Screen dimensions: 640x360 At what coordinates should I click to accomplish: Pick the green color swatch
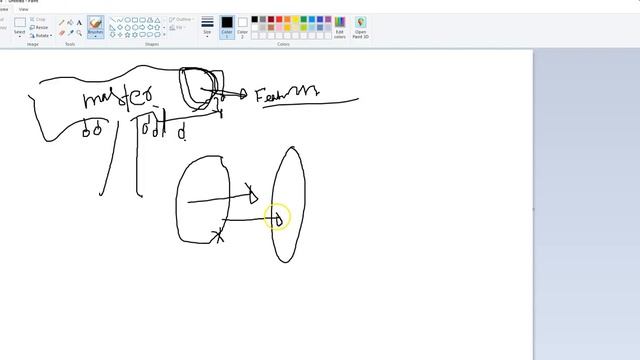(304, 19)
